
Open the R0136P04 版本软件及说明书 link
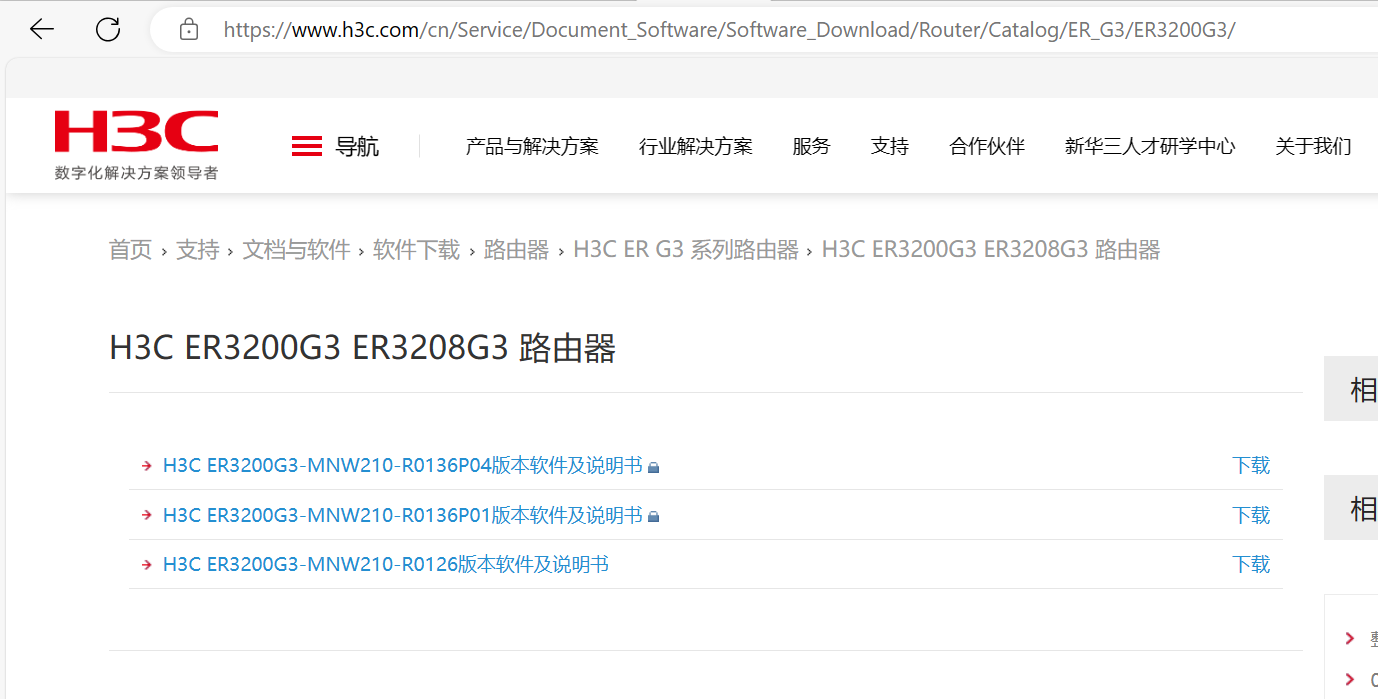(x=402, y=466)
